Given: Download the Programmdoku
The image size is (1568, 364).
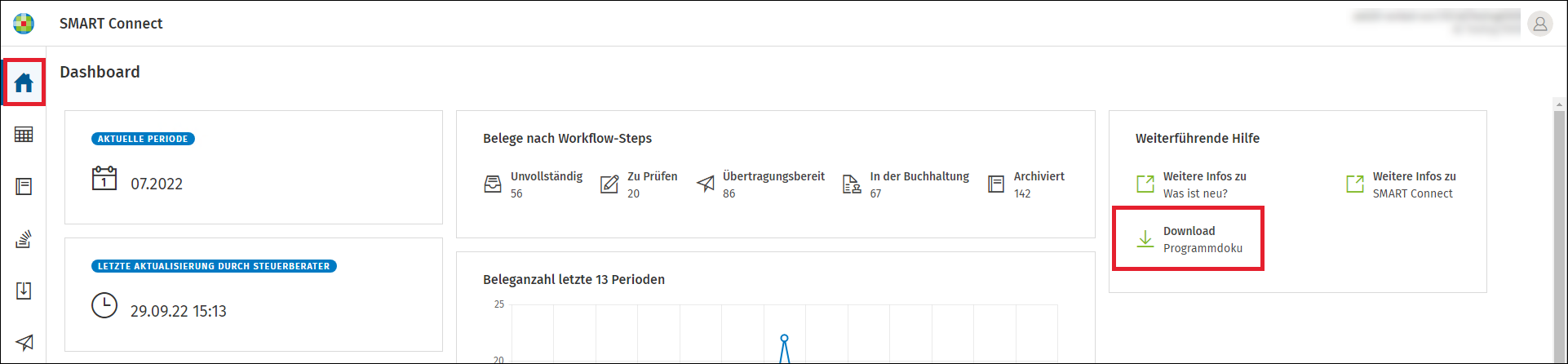Looking at the screenshot, I should point(1189,239).
